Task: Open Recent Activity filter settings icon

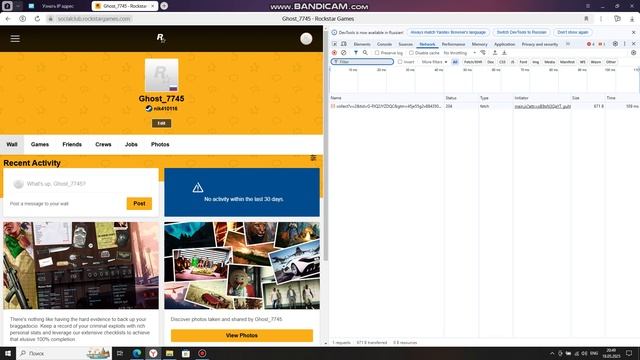Action: tap(313, 158)
